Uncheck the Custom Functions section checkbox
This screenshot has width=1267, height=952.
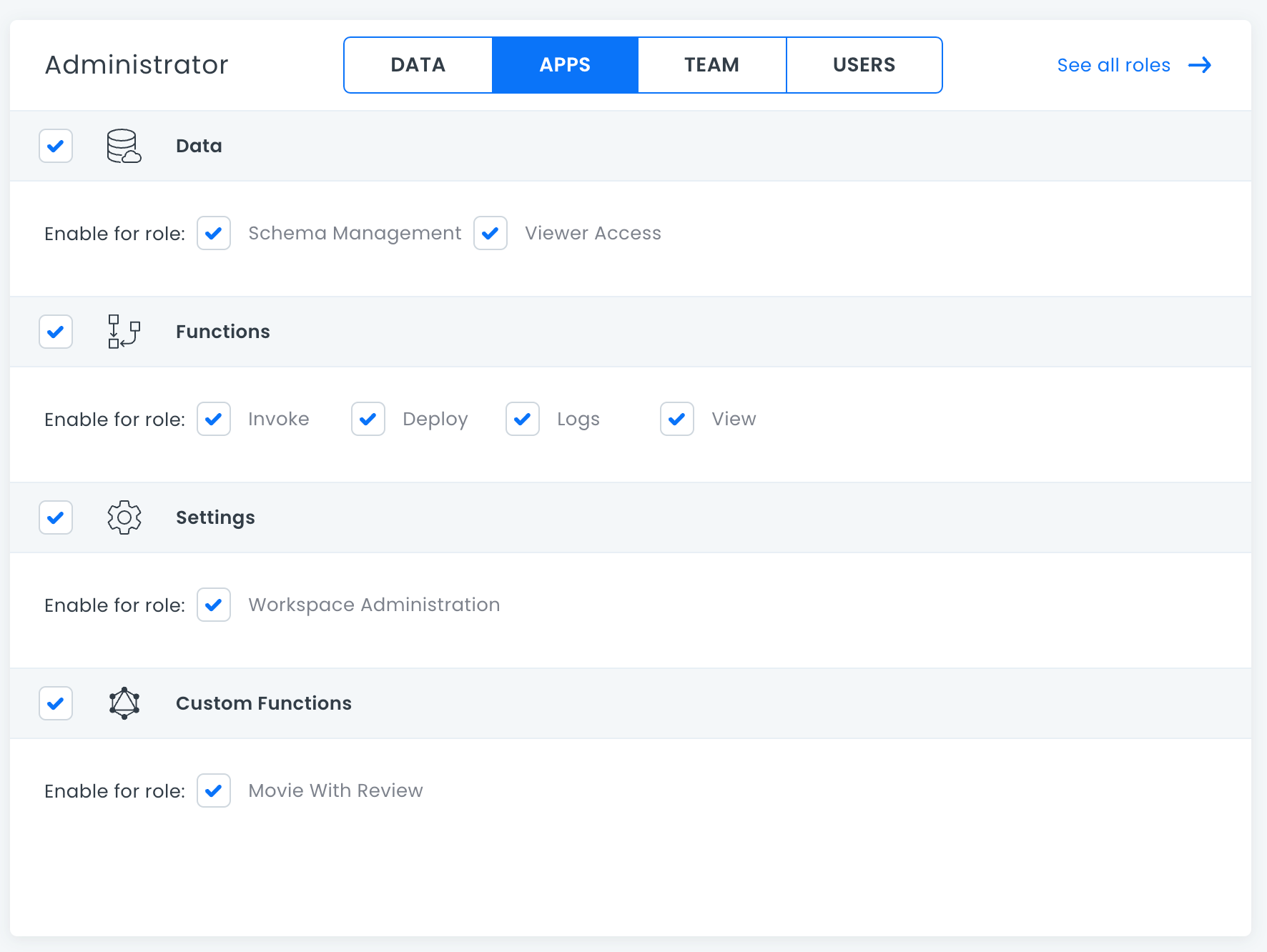(x=56, y=703)
